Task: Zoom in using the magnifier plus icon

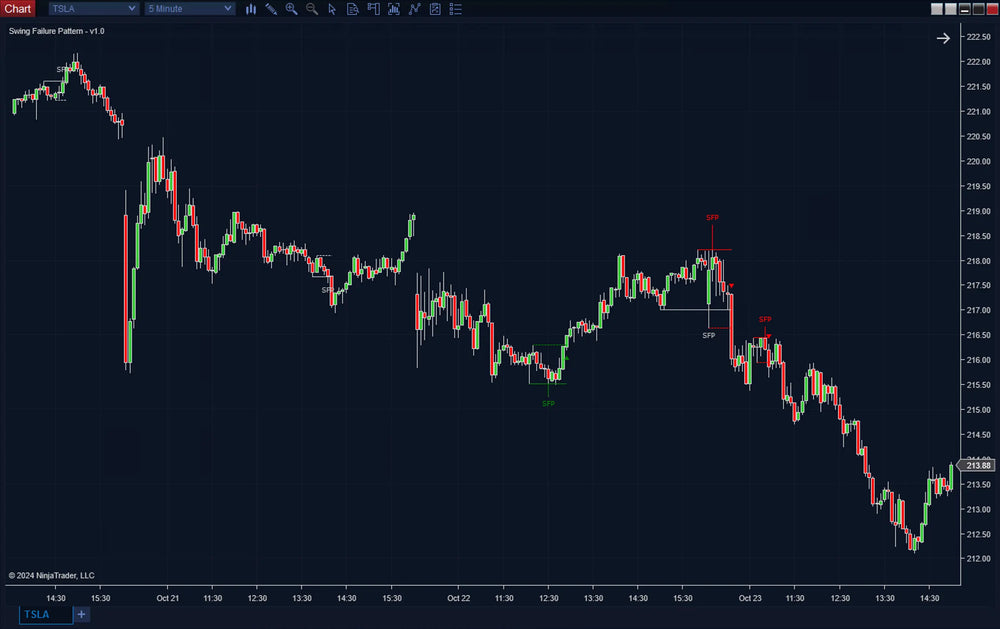Action: pos(291,9)
